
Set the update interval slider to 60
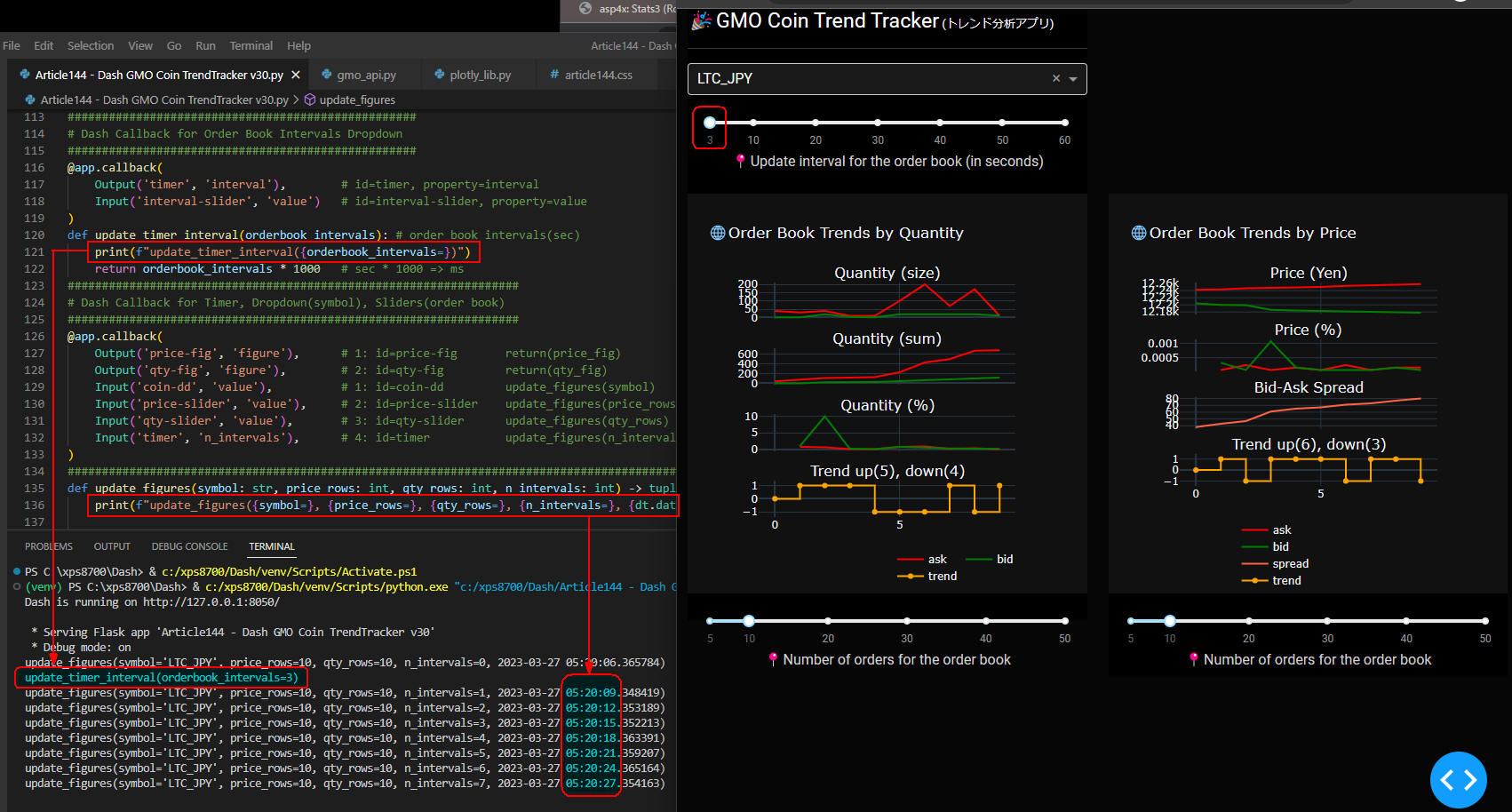1064,123
